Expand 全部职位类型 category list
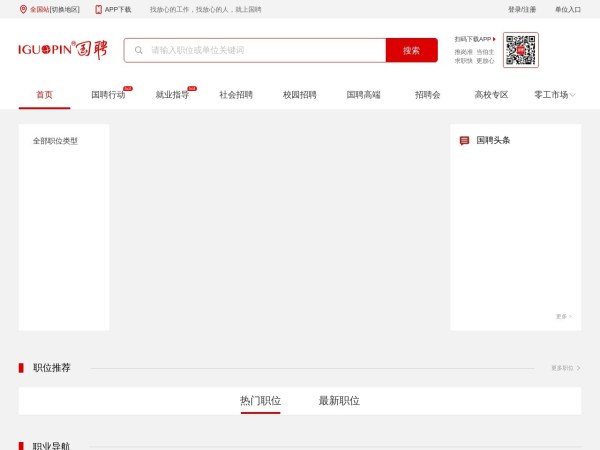The image size is (600, 450). click(55, 141)
